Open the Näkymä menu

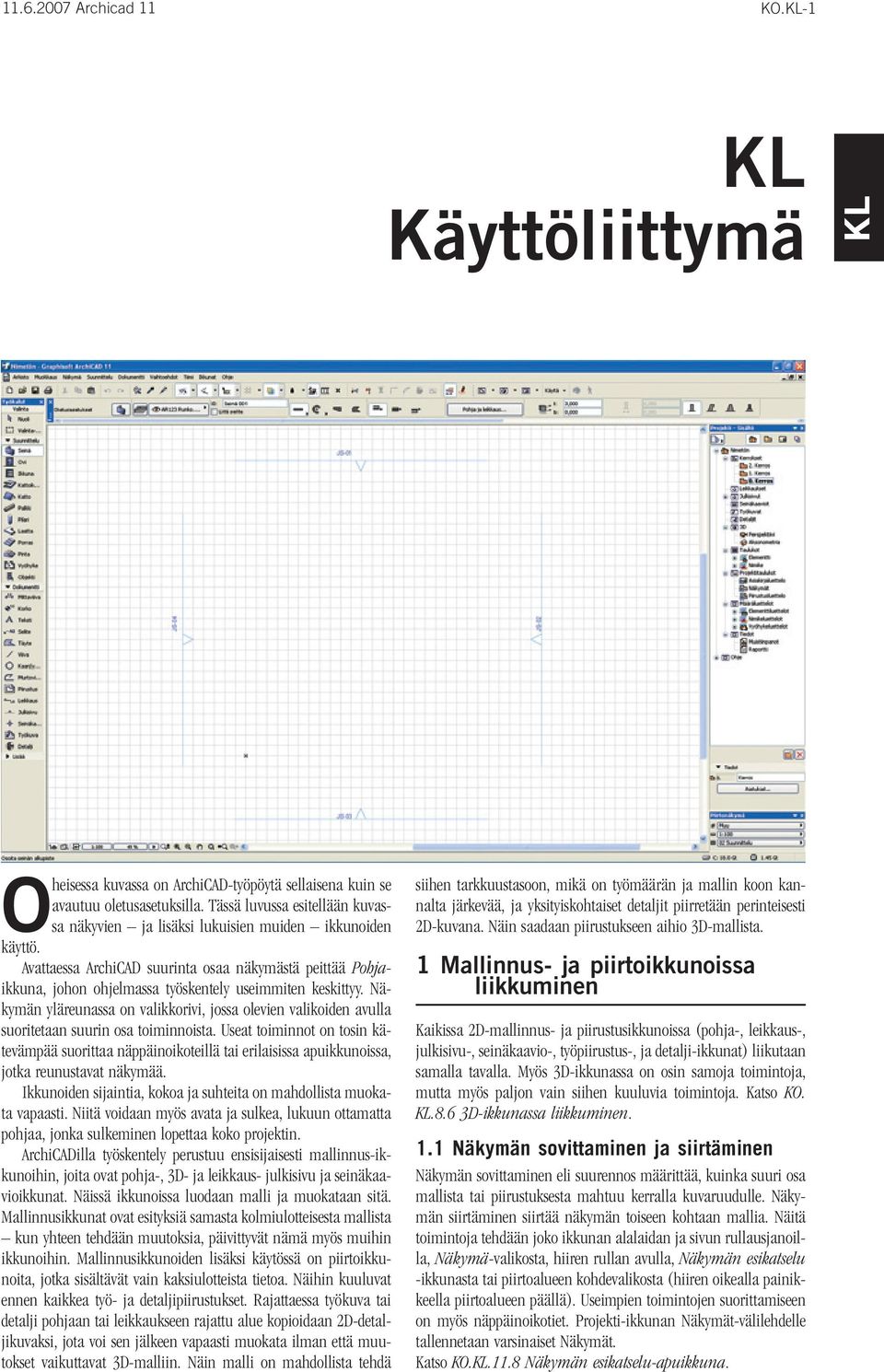(x=72, y=377)
